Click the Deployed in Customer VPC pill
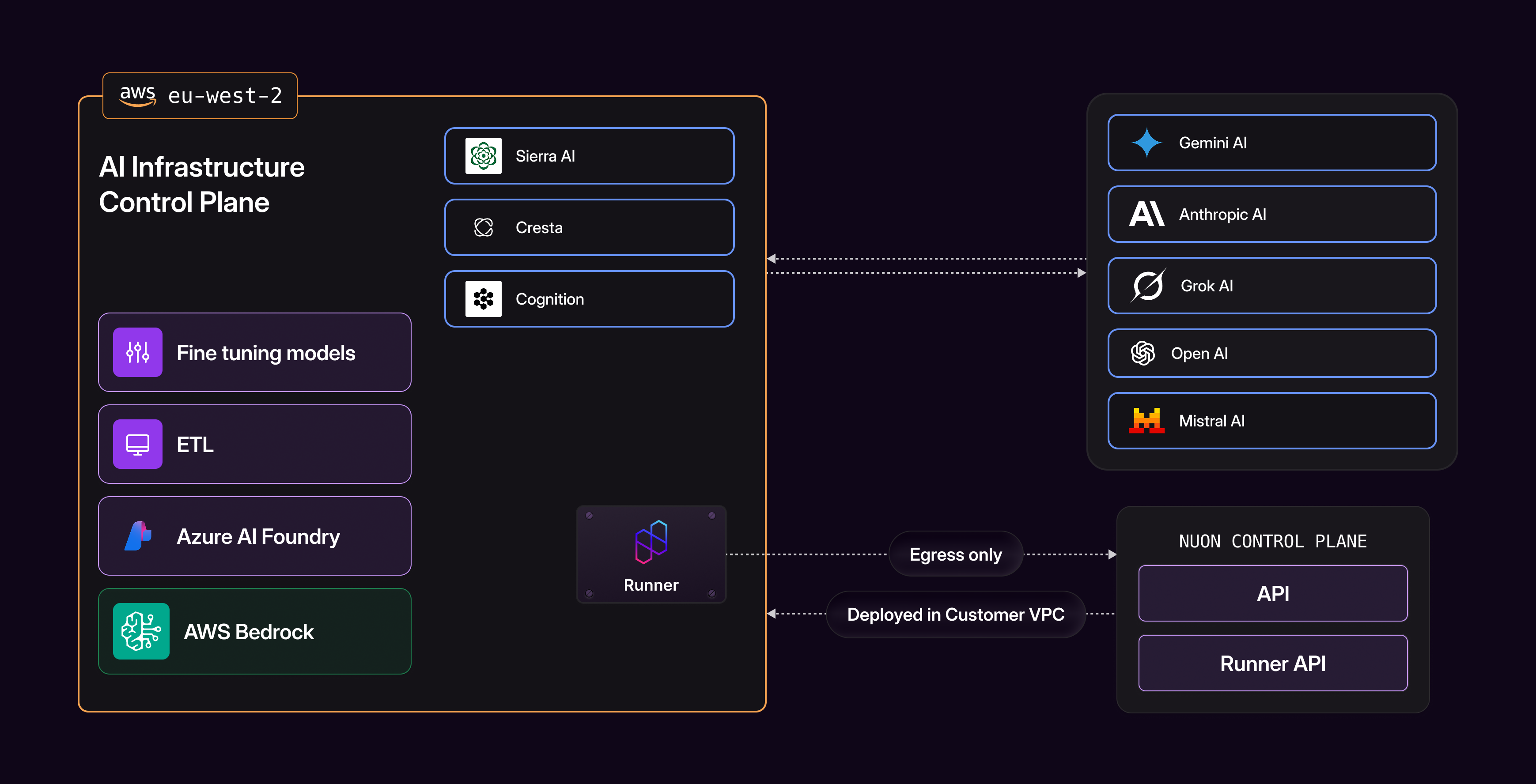The width and height of the screenshot is (1536, 784). click(955, 614)
